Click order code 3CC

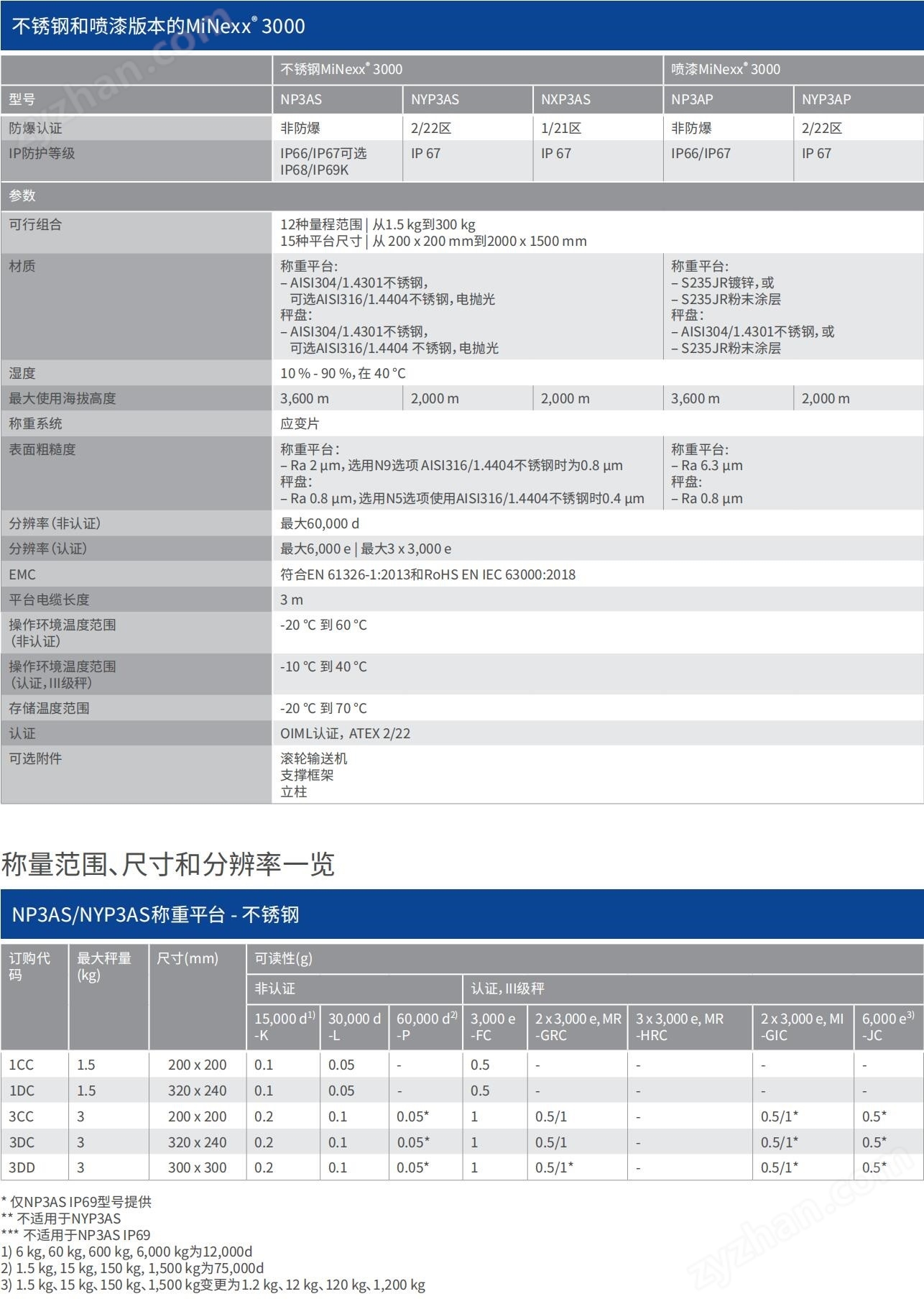22,1117
